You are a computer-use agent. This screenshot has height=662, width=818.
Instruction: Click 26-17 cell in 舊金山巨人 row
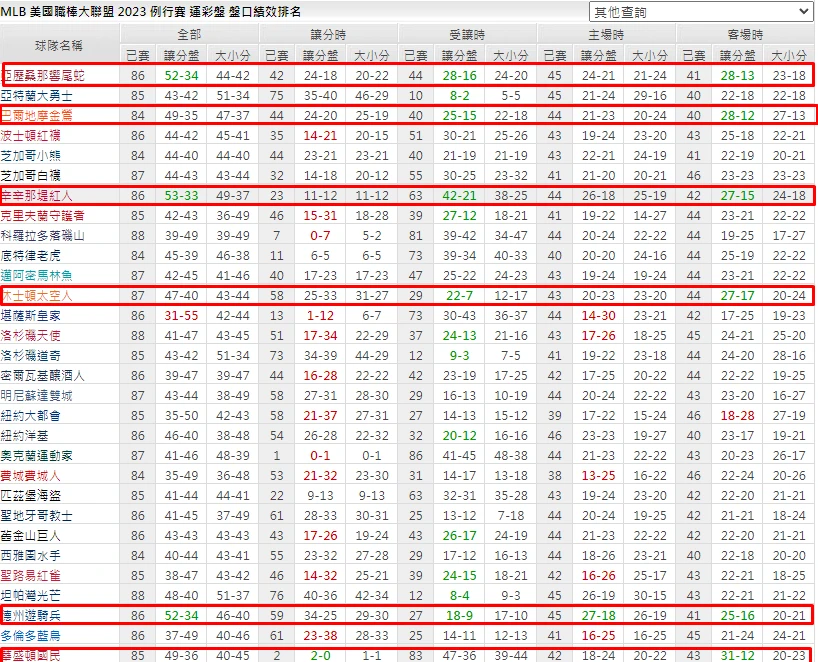(x=460, y=536)
